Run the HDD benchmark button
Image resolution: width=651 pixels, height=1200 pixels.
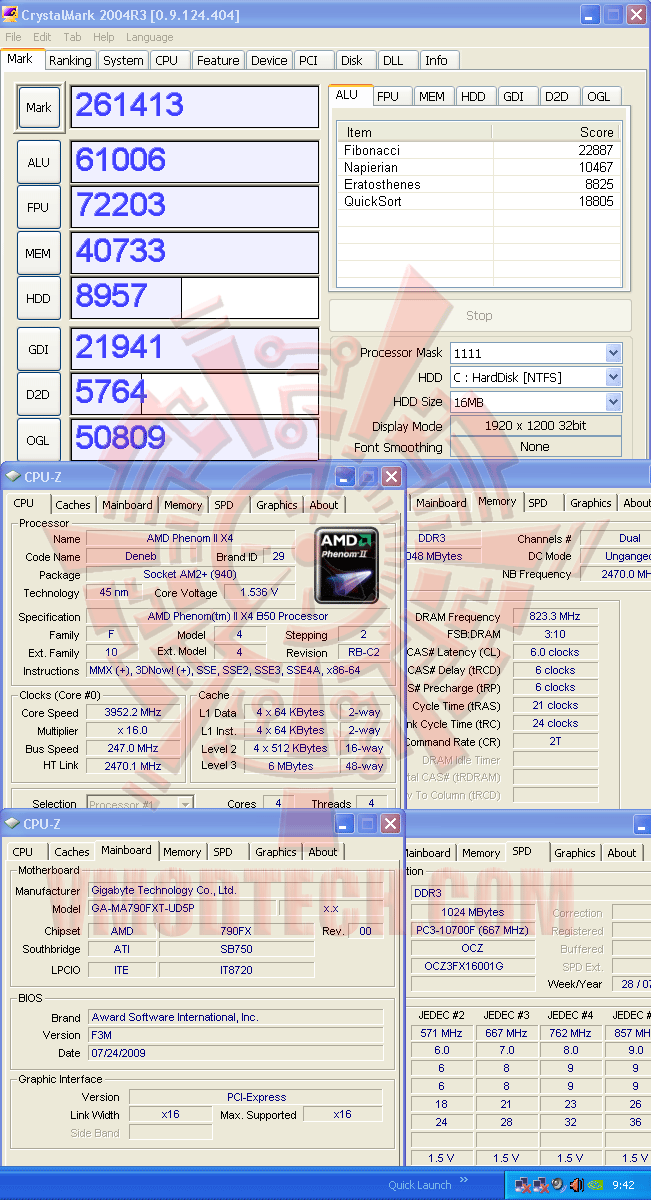click(39, 298)
